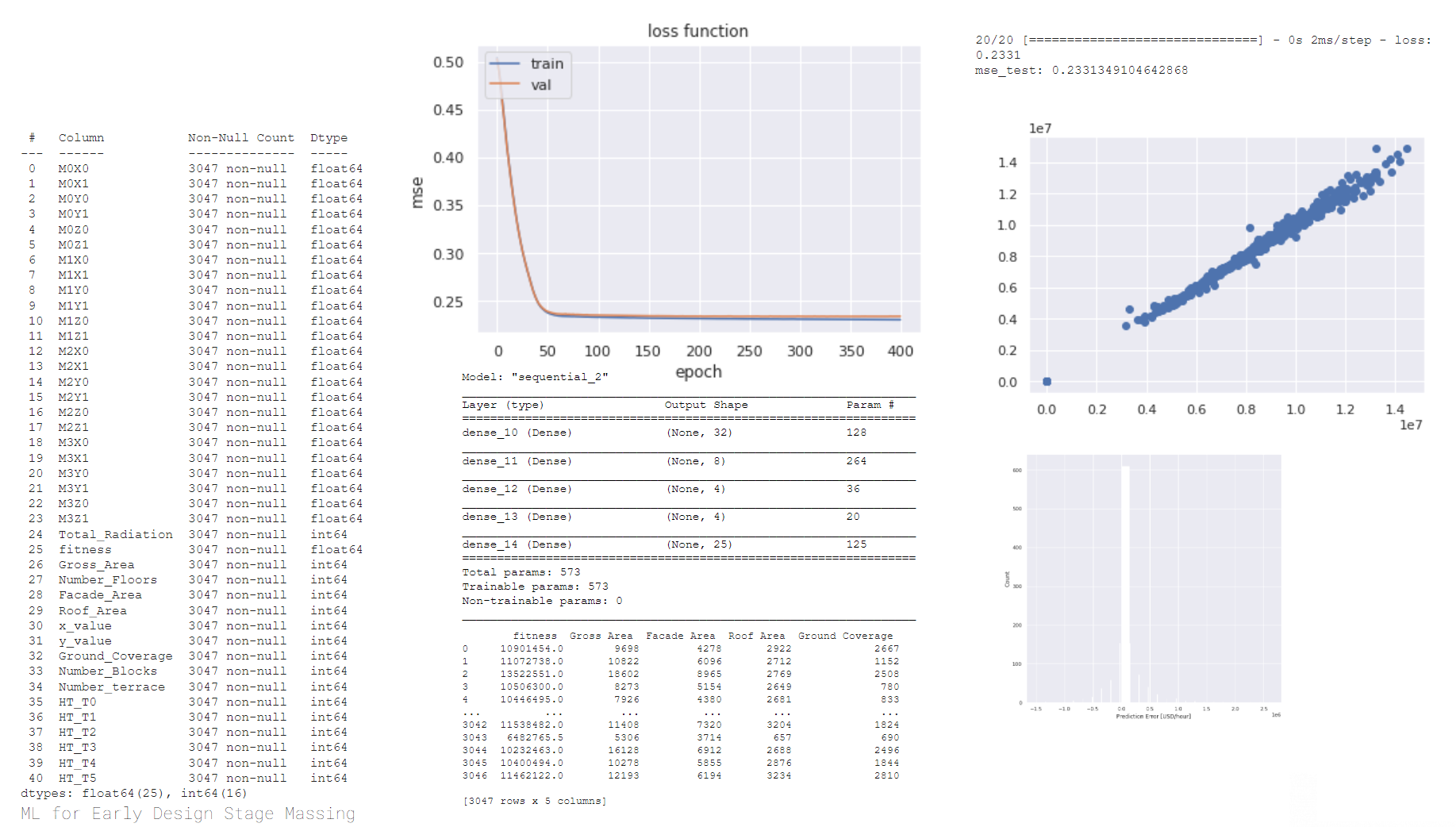Click the Ground Coverage column header
Screen dimensions: 1456x827
point(845,636)
